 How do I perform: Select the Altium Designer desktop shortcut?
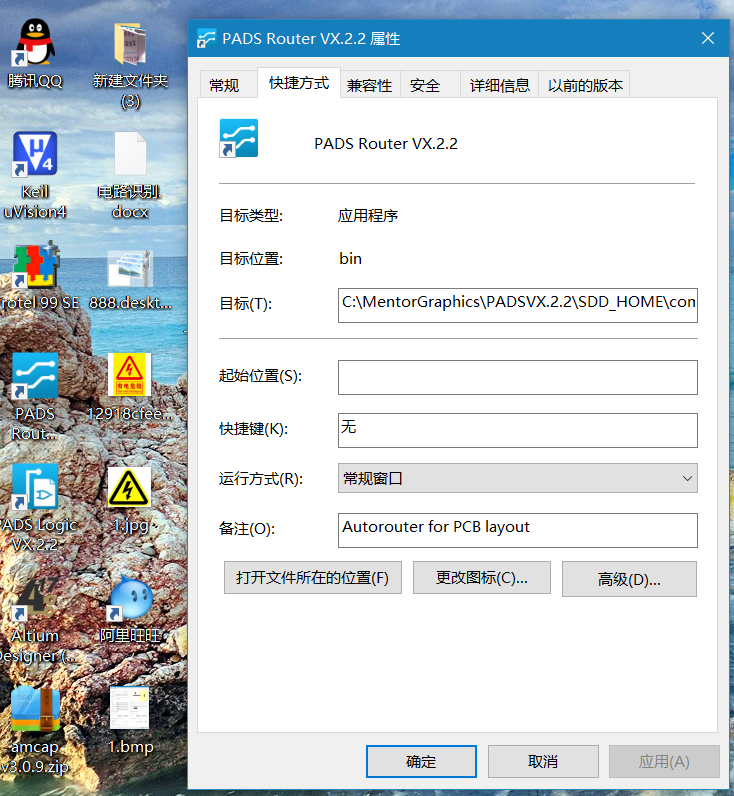[35, 600]
